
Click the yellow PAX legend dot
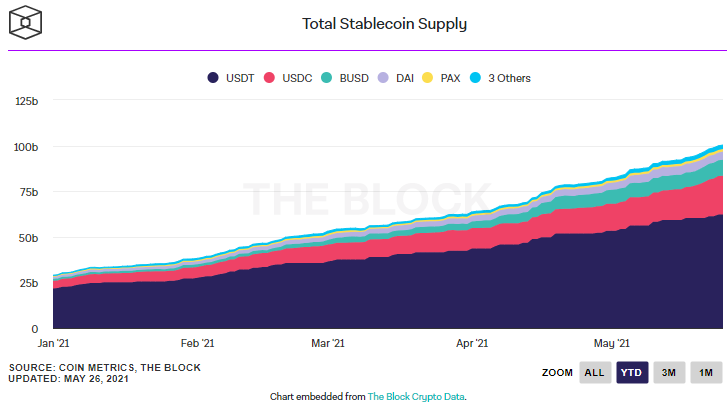(429, 78)
